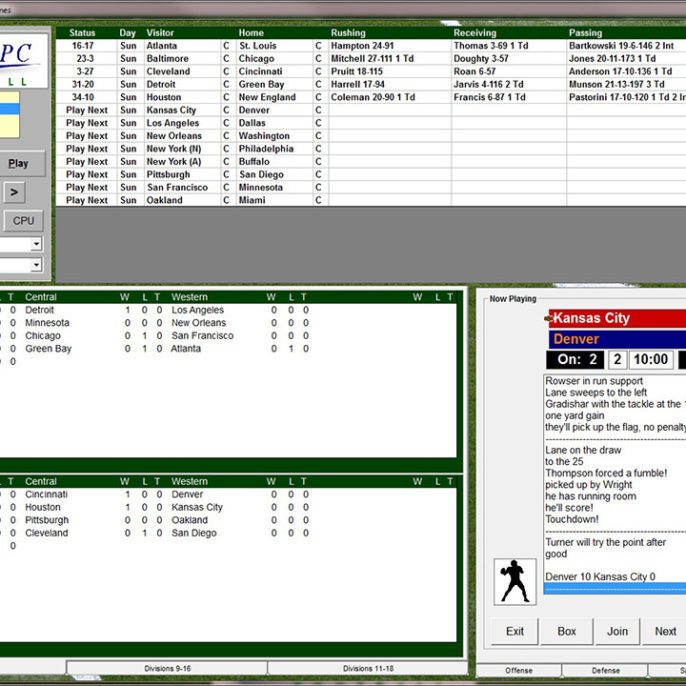Click the highlighted blue bar under the score line
The width and height of the screenshot is (686, 686).
tap(615, 588)
